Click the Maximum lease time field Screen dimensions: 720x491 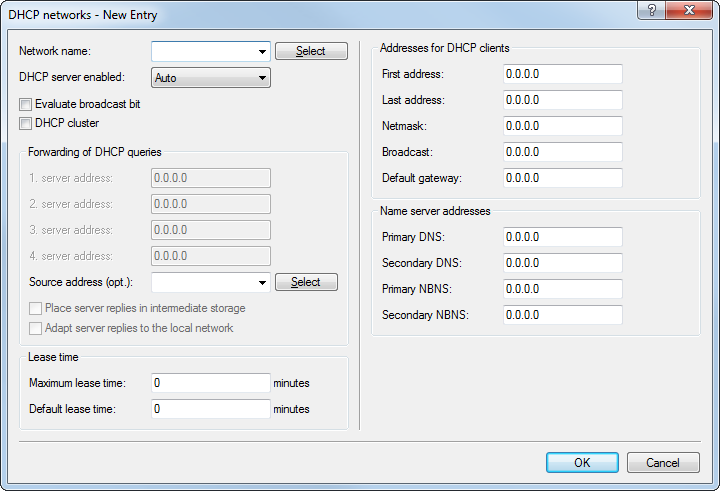click(210, 383)
